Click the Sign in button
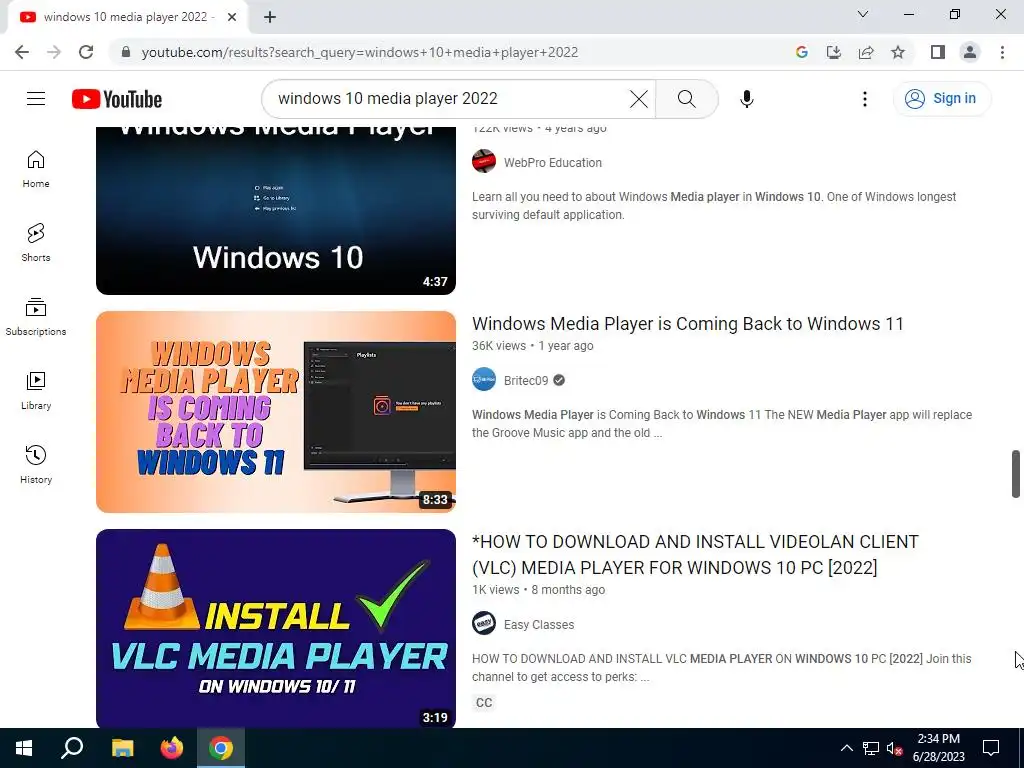Image resolution: width=1024 pixels, height=768 pixels. coord(942,99)
